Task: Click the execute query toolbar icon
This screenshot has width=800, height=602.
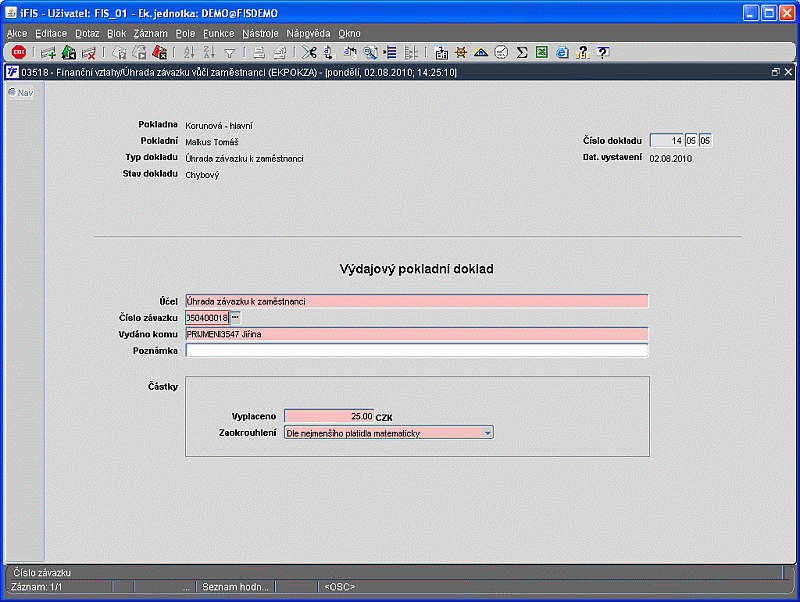Action: click(139, 52)
